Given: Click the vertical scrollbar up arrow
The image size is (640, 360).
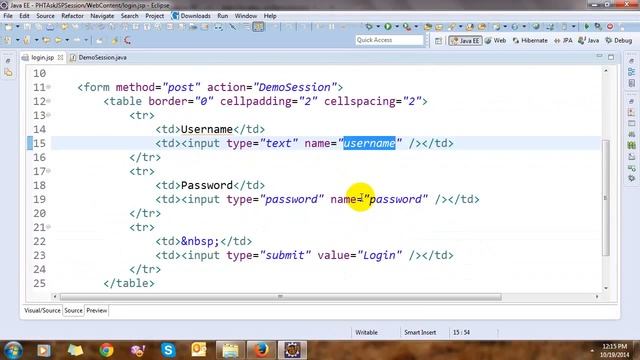Looking at the screenshot, I should click(x=606, y=71).
